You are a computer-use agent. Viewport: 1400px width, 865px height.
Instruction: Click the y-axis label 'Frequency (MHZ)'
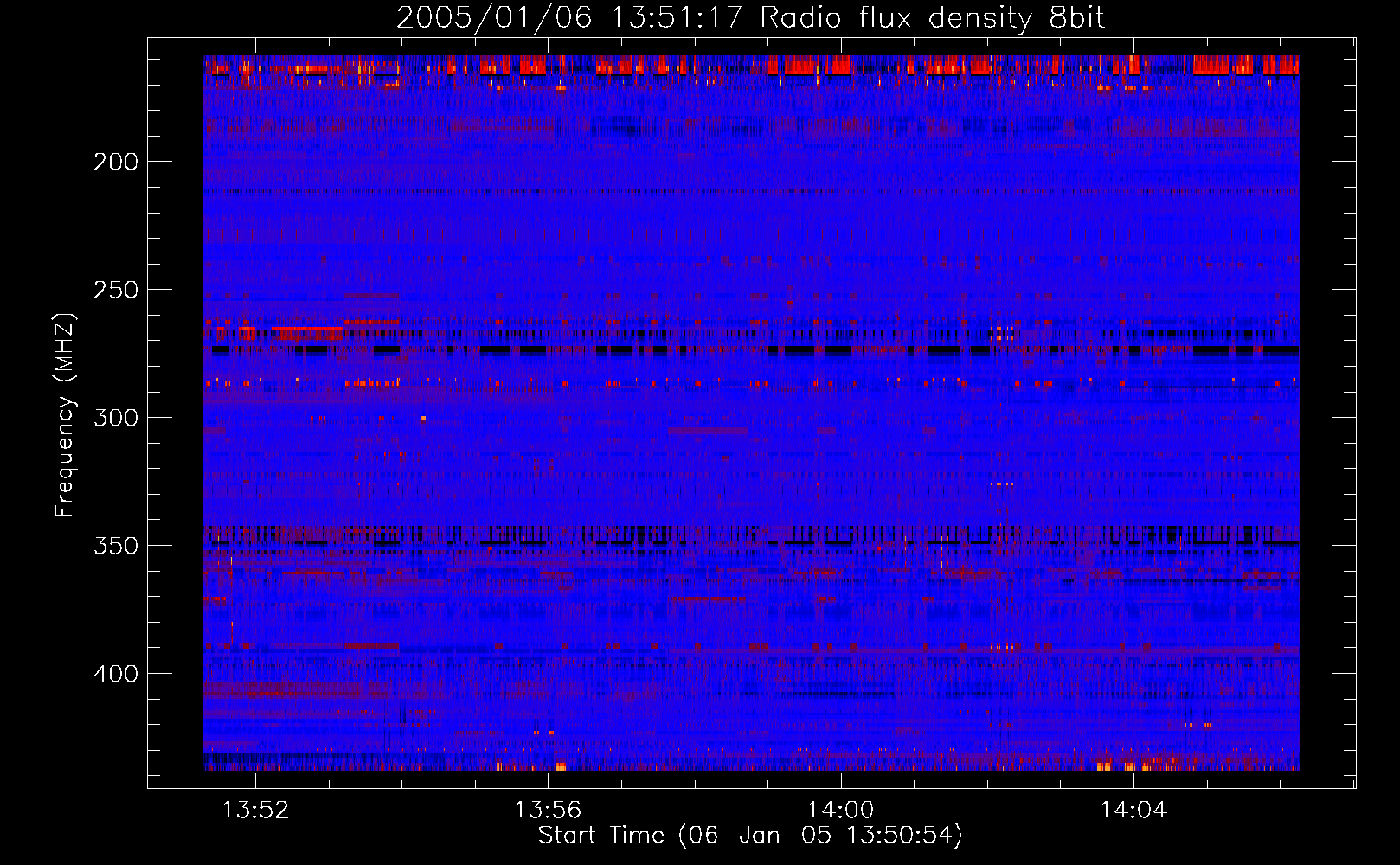click(65, 415)
